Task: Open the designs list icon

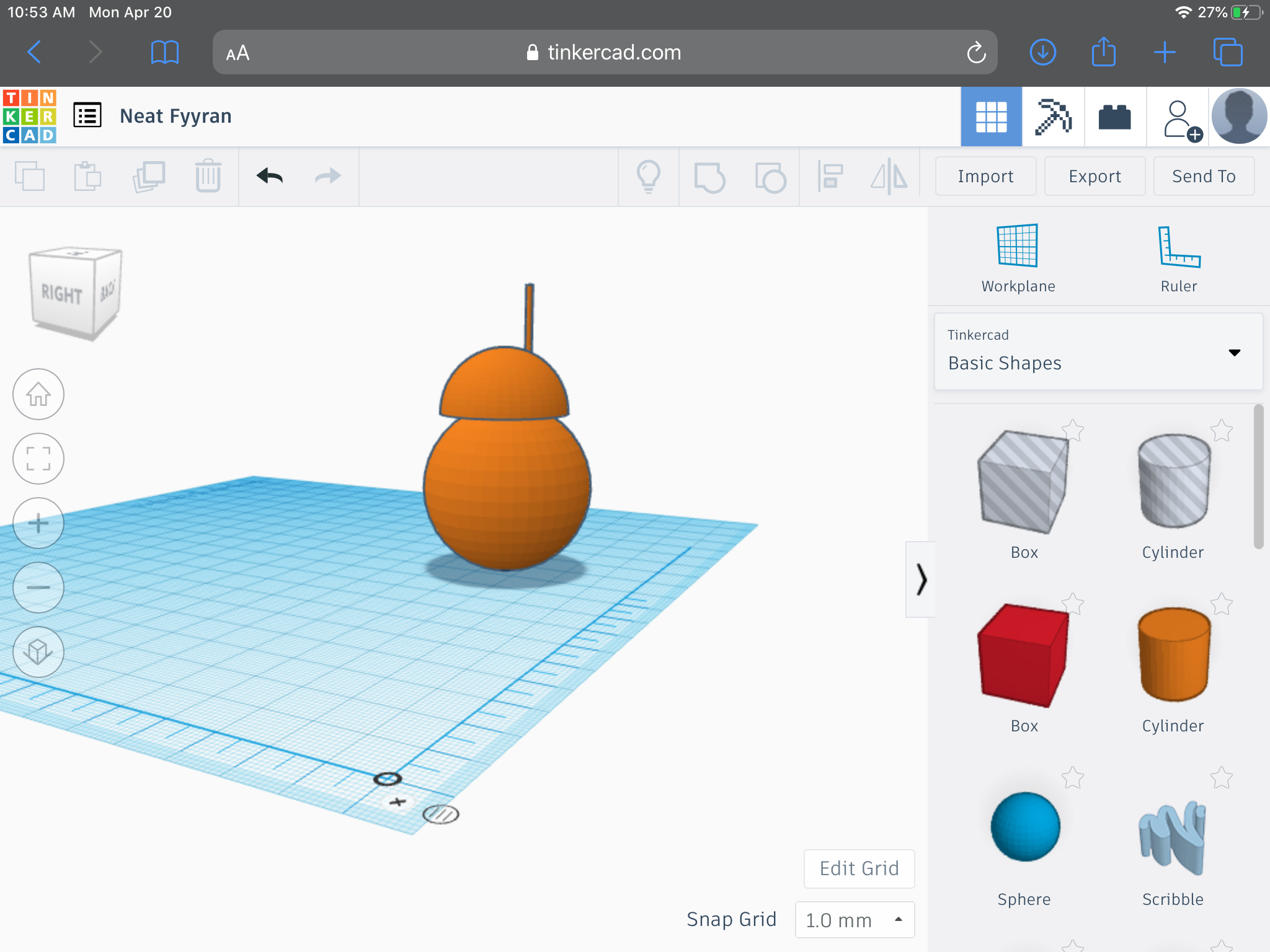Action: [87, 115]
